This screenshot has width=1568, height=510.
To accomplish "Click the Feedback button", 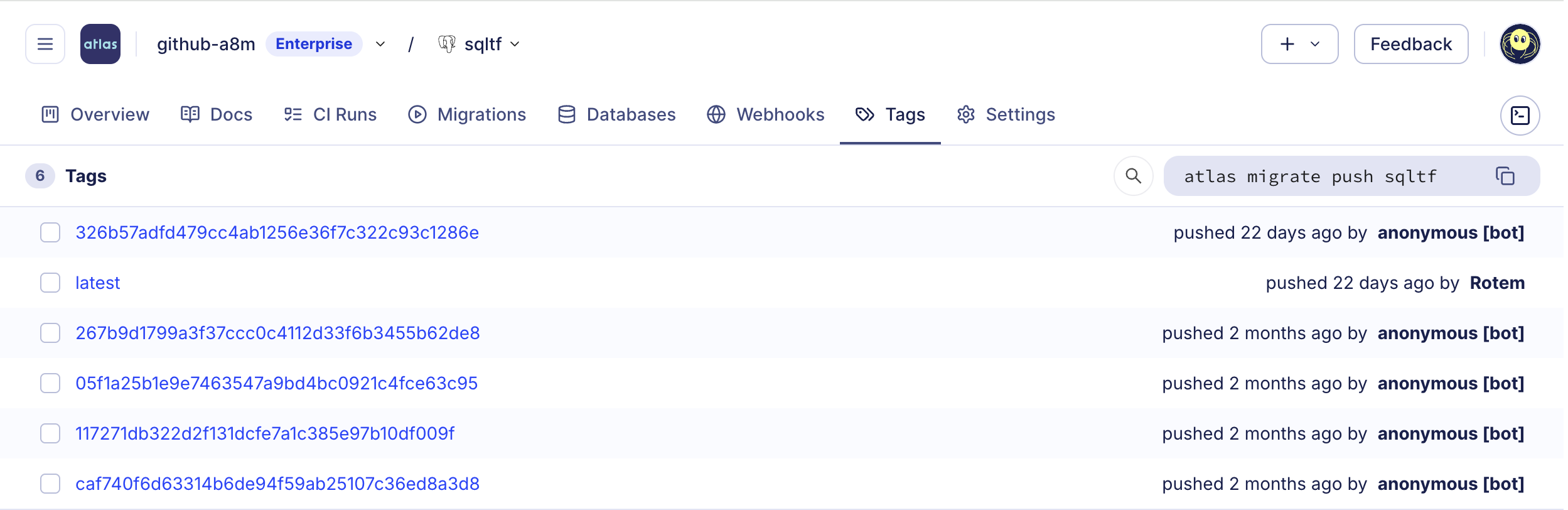I will tap(1412, 43).
